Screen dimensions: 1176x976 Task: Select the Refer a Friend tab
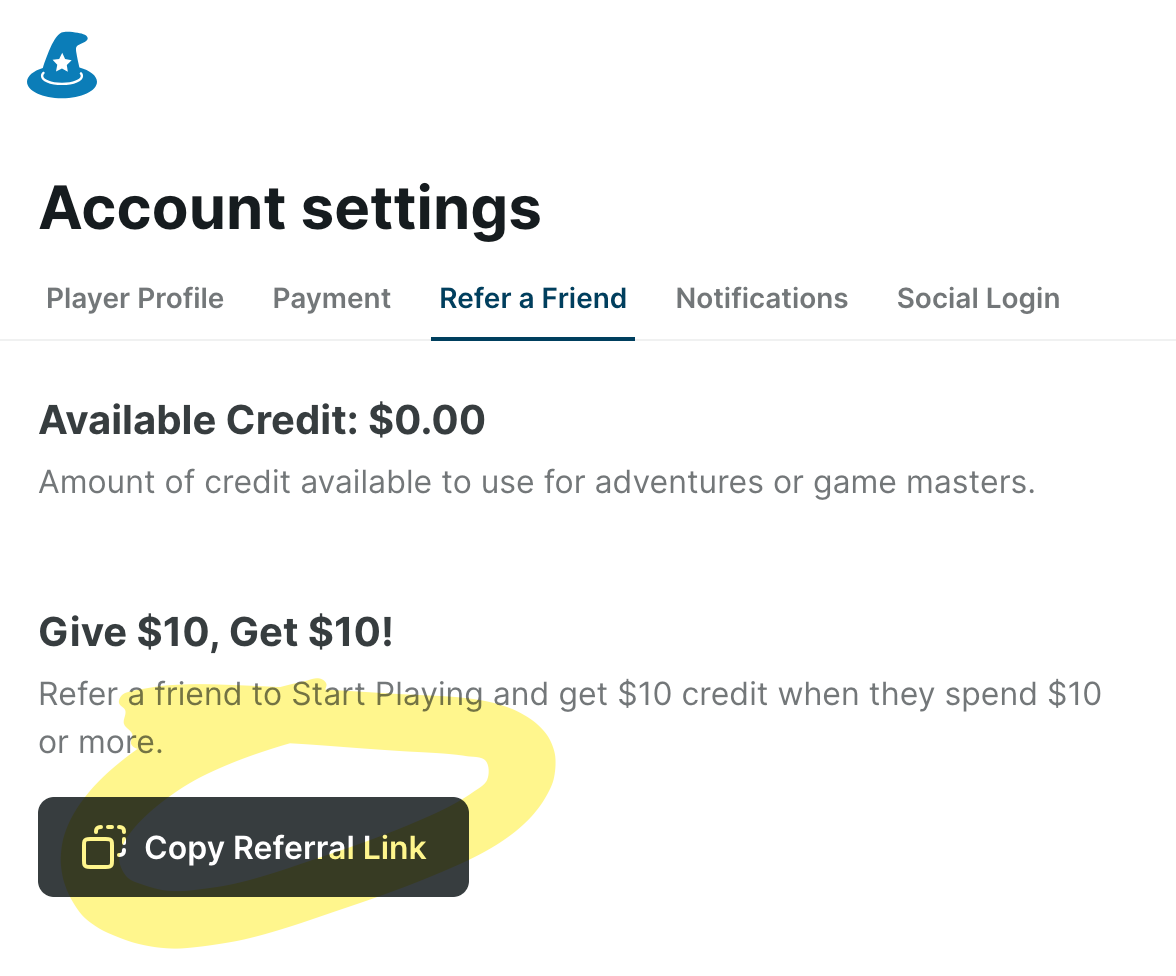(533, 298)
